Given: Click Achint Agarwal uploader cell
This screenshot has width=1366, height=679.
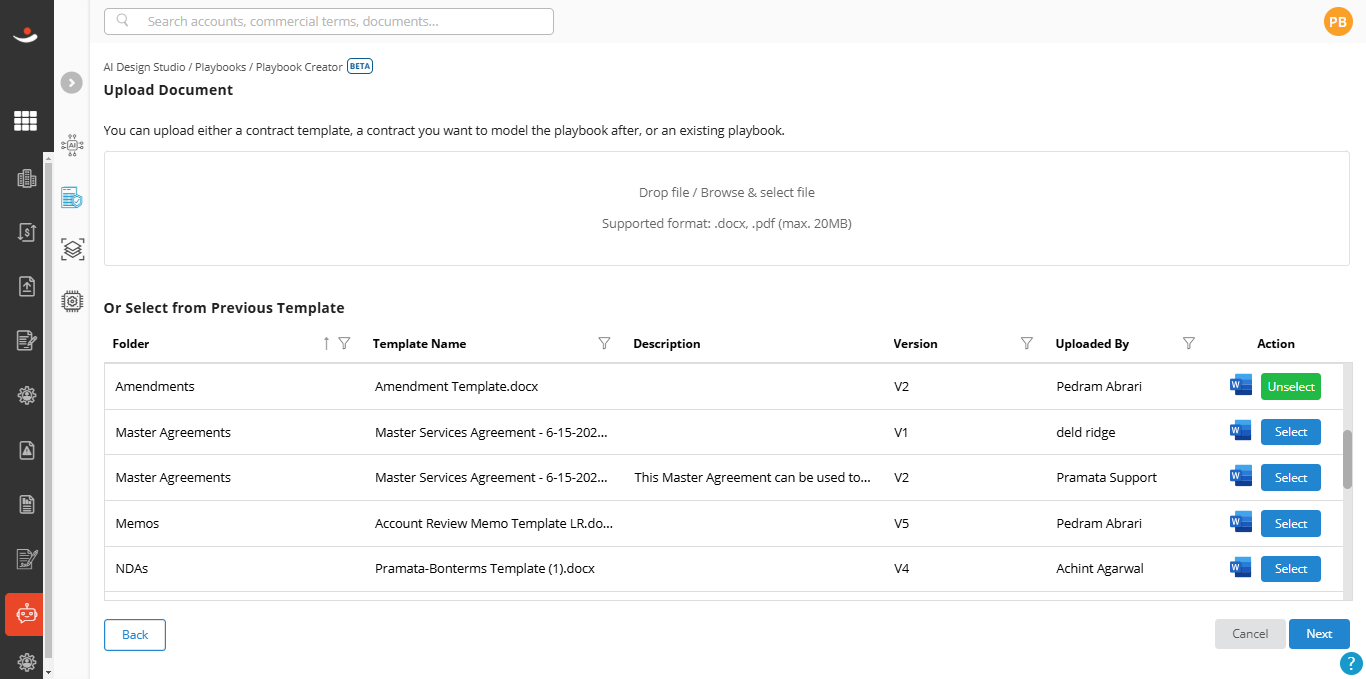Looking at the screenshot, I should click(x=1100, y=568).
